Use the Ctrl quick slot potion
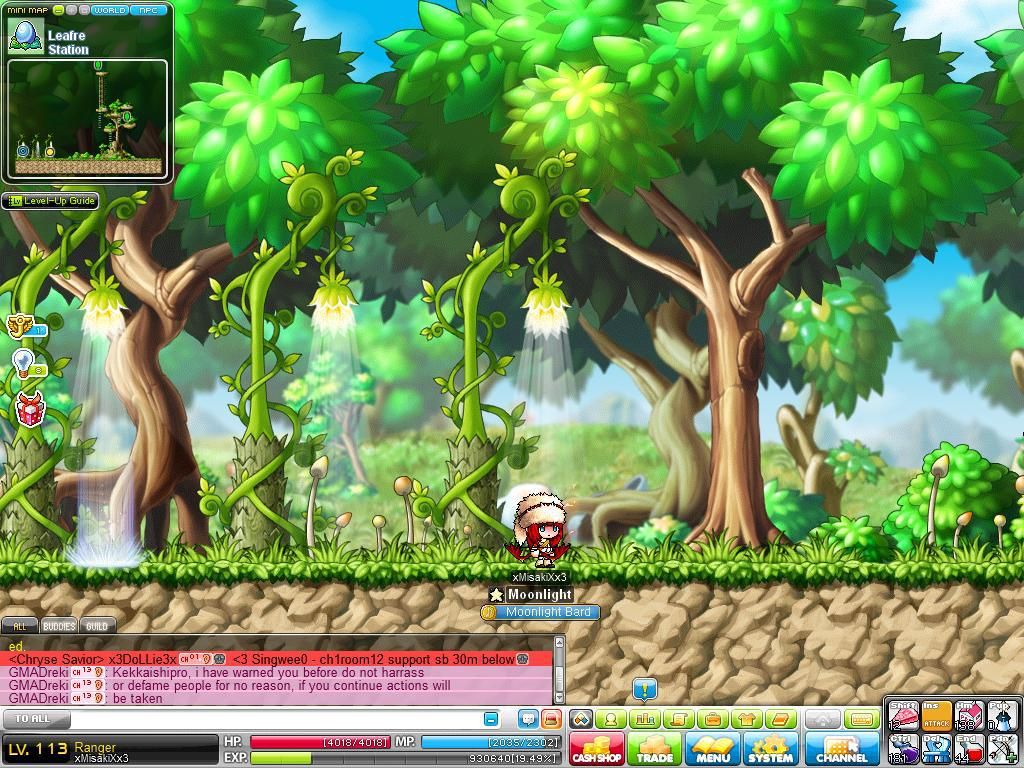Screen dimensions: 1024x768 coord(903,748)
